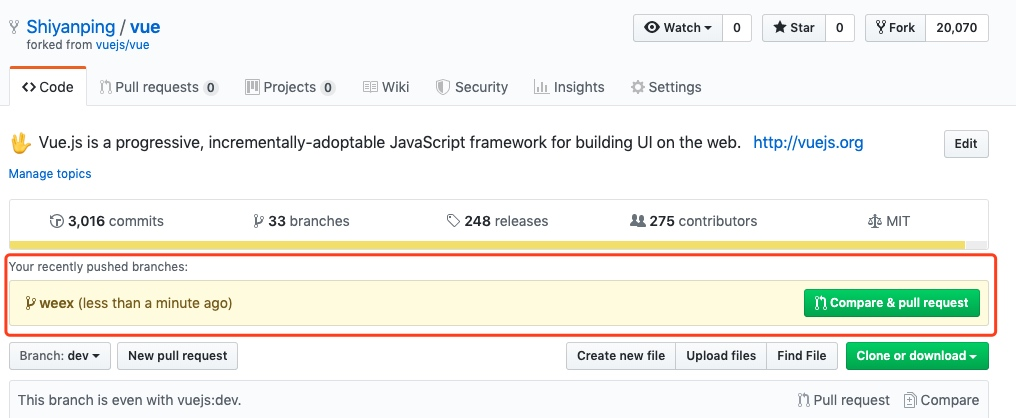1016x418 pixels.
Task: Open the Watch dropdown
Action: click(677, 28)
